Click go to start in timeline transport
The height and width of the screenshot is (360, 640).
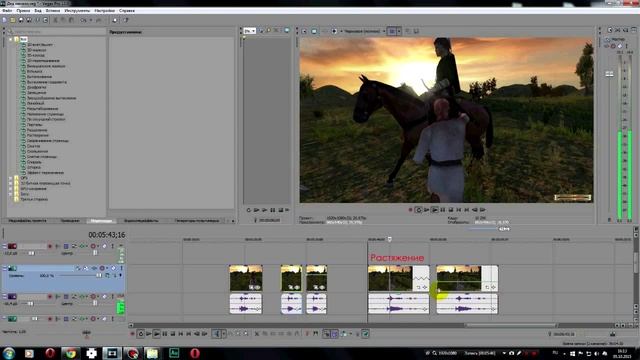[x=181, y=334]
